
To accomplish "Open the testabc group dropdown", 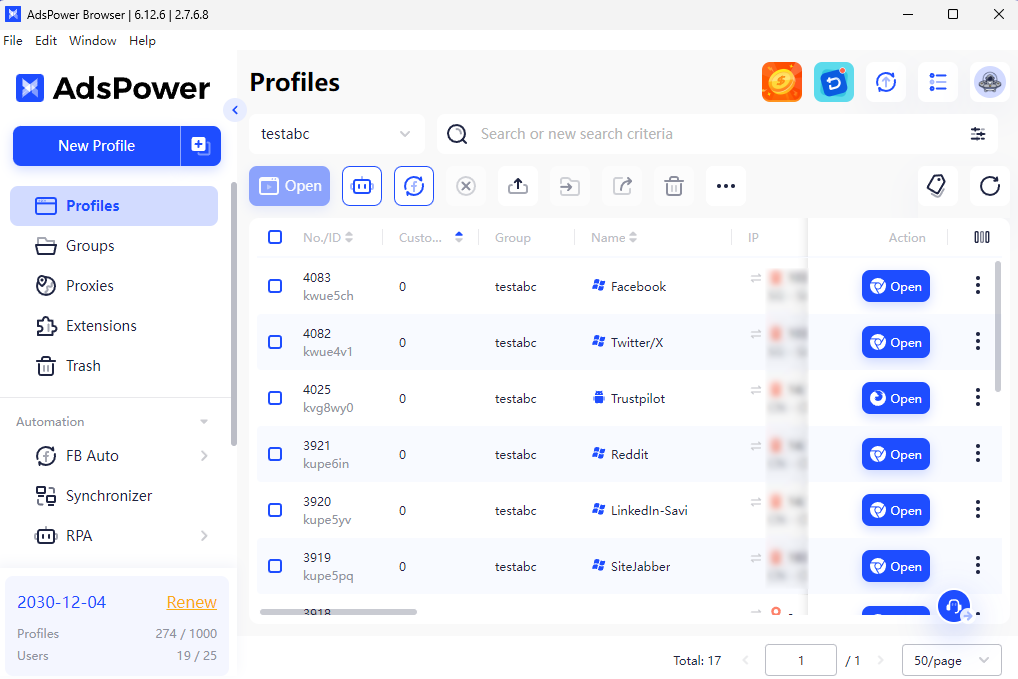I will (x=337, y=134).
